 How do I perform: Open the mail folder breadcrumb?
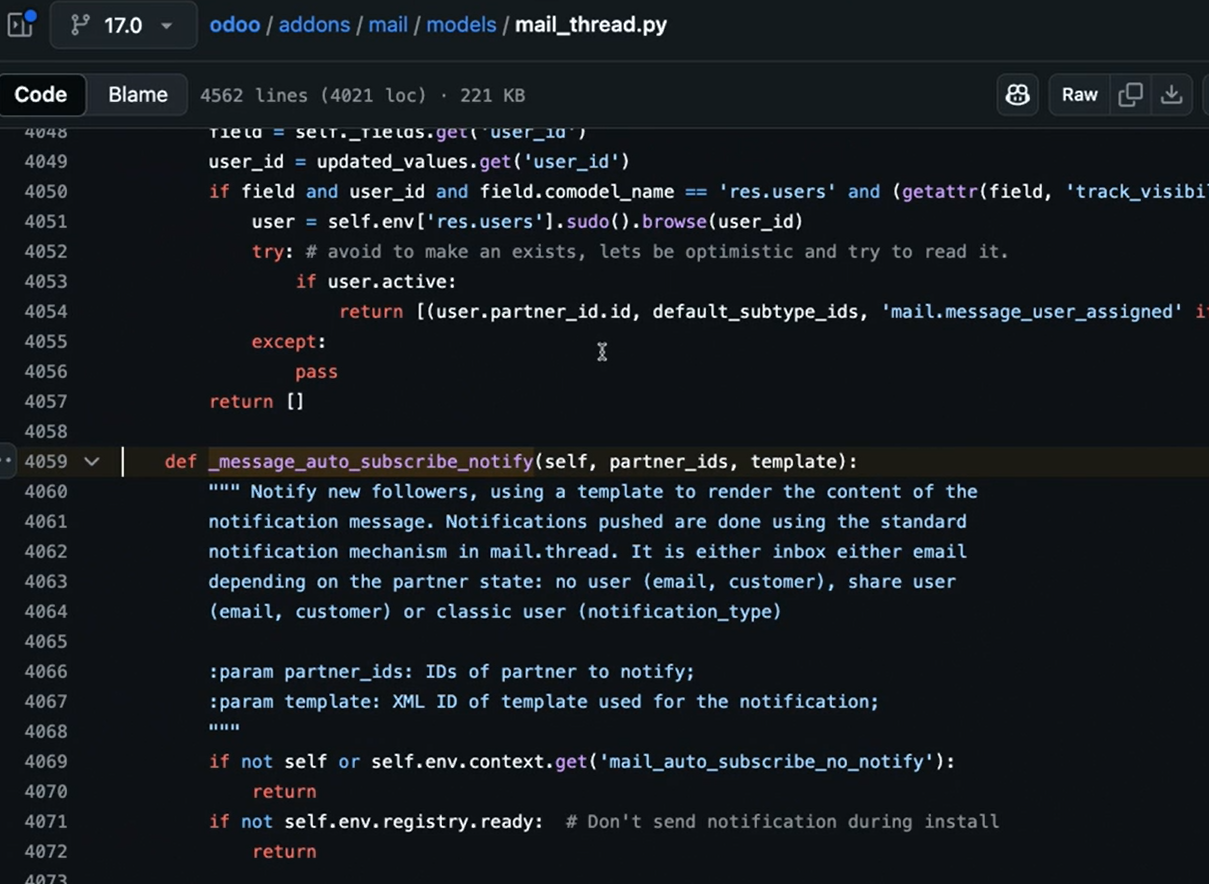[387, 24]
